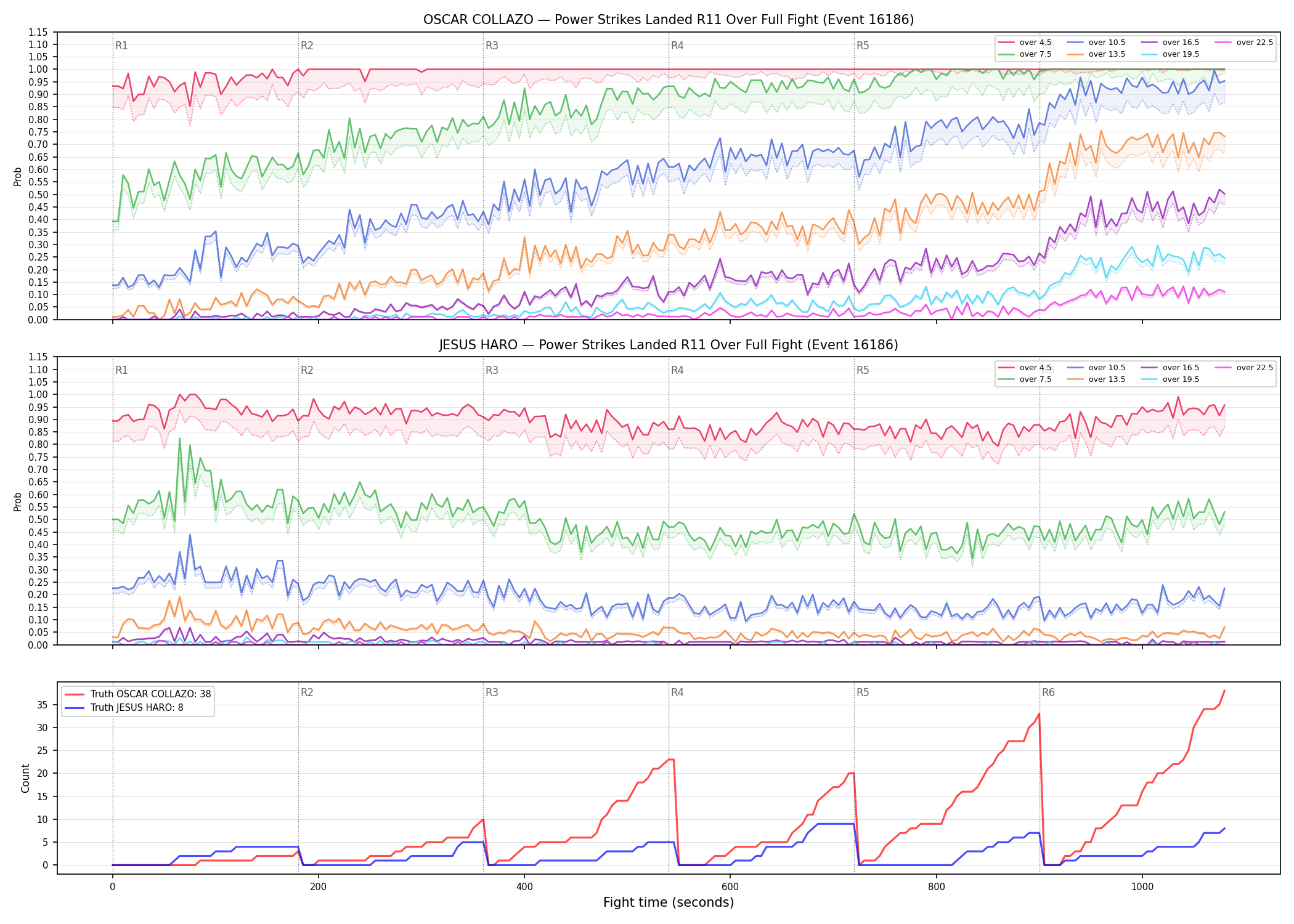Click the R3 round marker in Collazo chart
The image size is (1294, 924).
click(492, 46)
